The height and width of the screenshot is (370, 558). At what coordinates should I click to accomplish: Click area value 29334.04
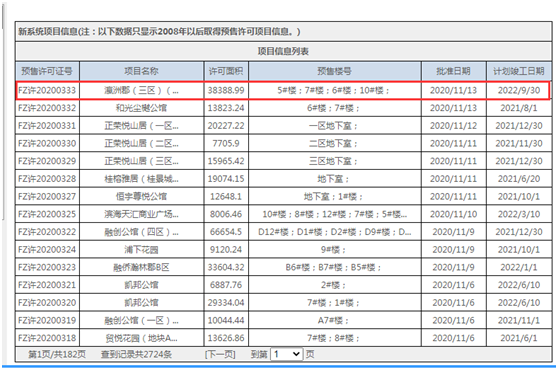[x=226, y=303]
